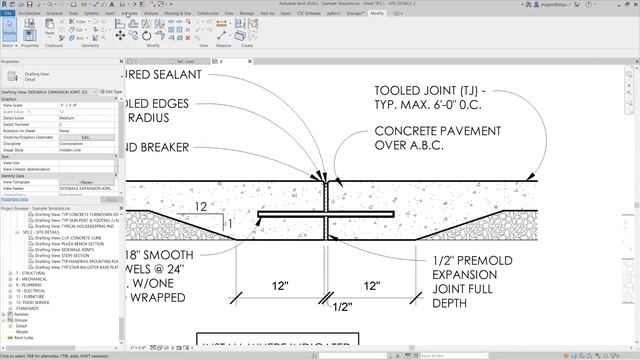
Task: Open the File tab
Action: coord(7,13)
